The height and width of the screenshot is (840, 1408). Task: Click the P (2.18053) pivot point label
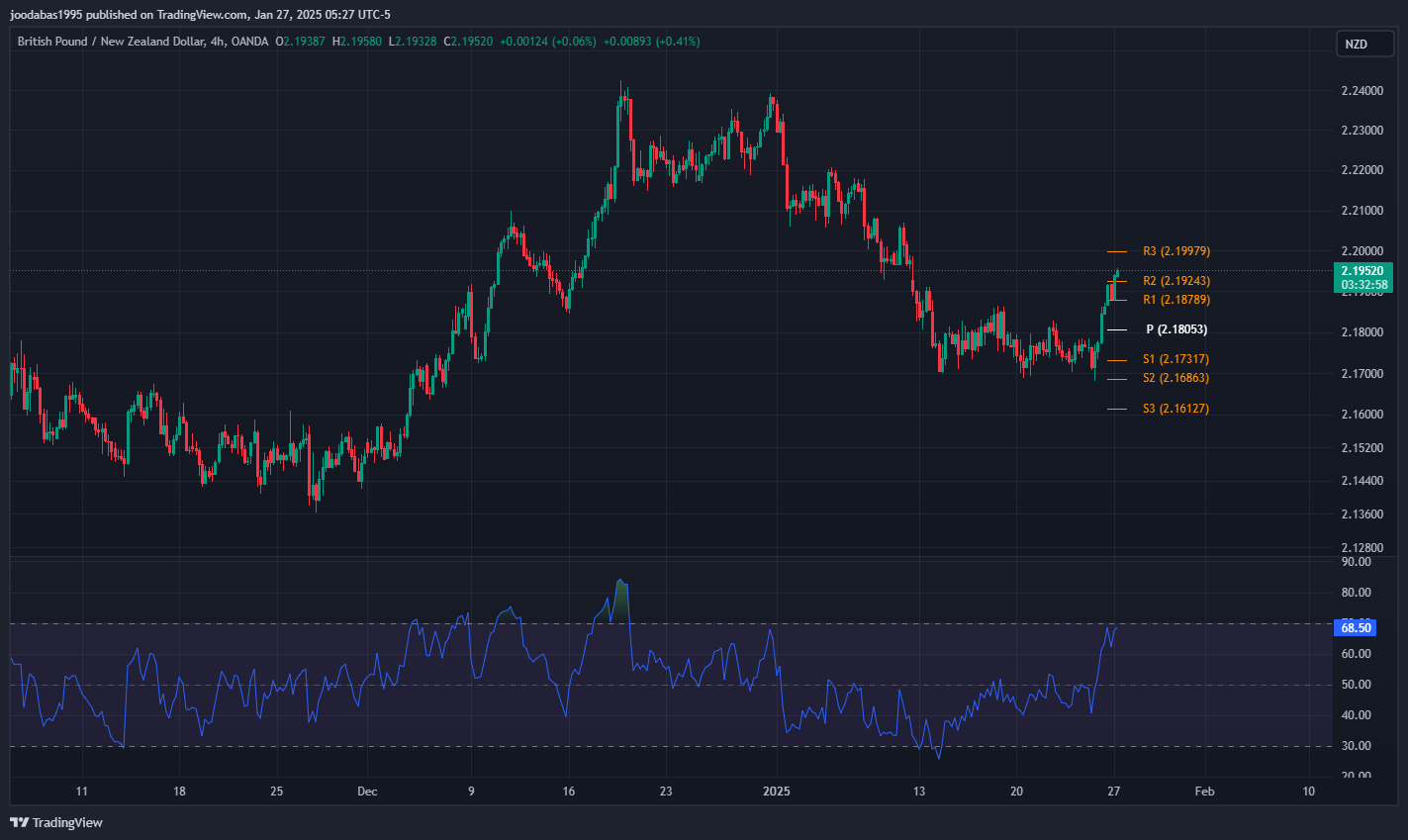pos(1176,329)
